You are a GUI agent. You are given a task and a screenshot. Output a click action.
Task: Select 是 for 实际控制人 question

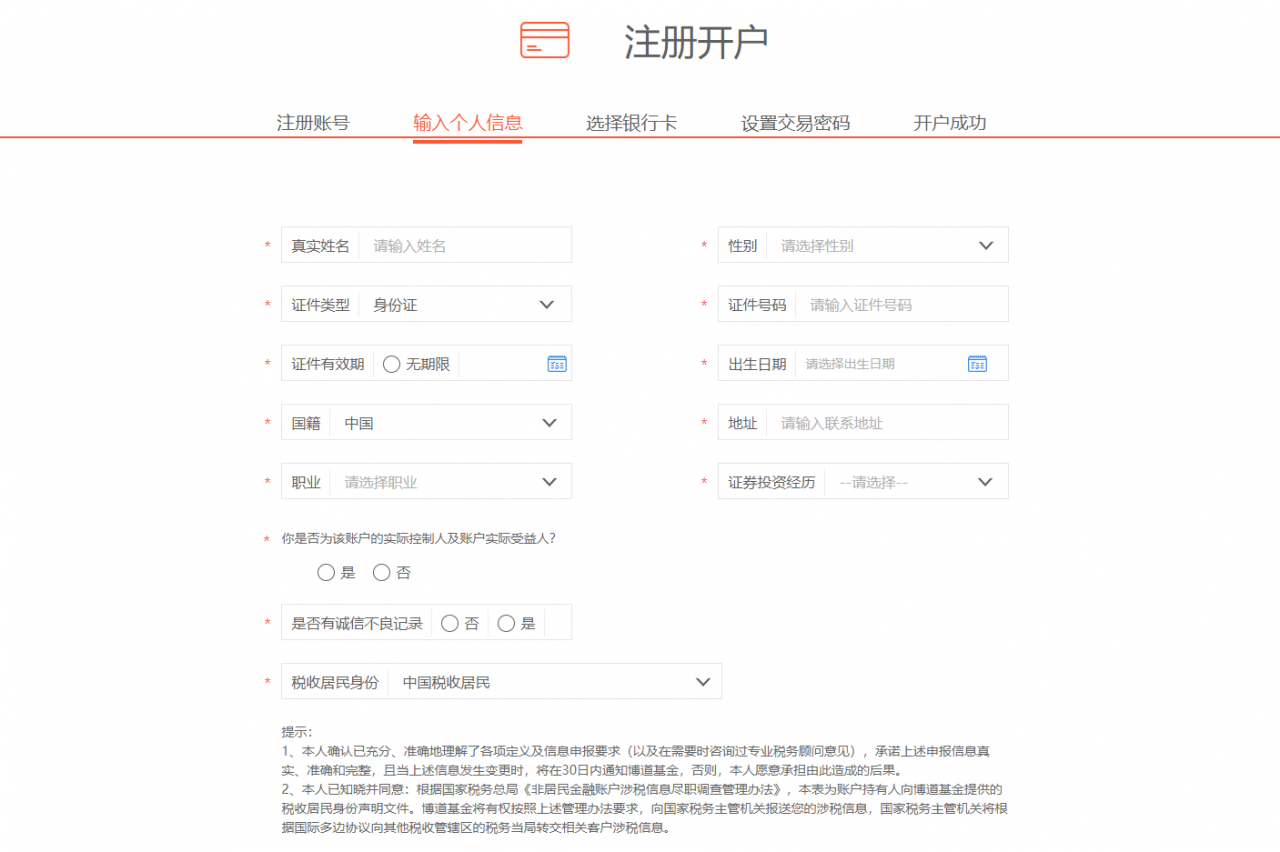click(326, 573)
